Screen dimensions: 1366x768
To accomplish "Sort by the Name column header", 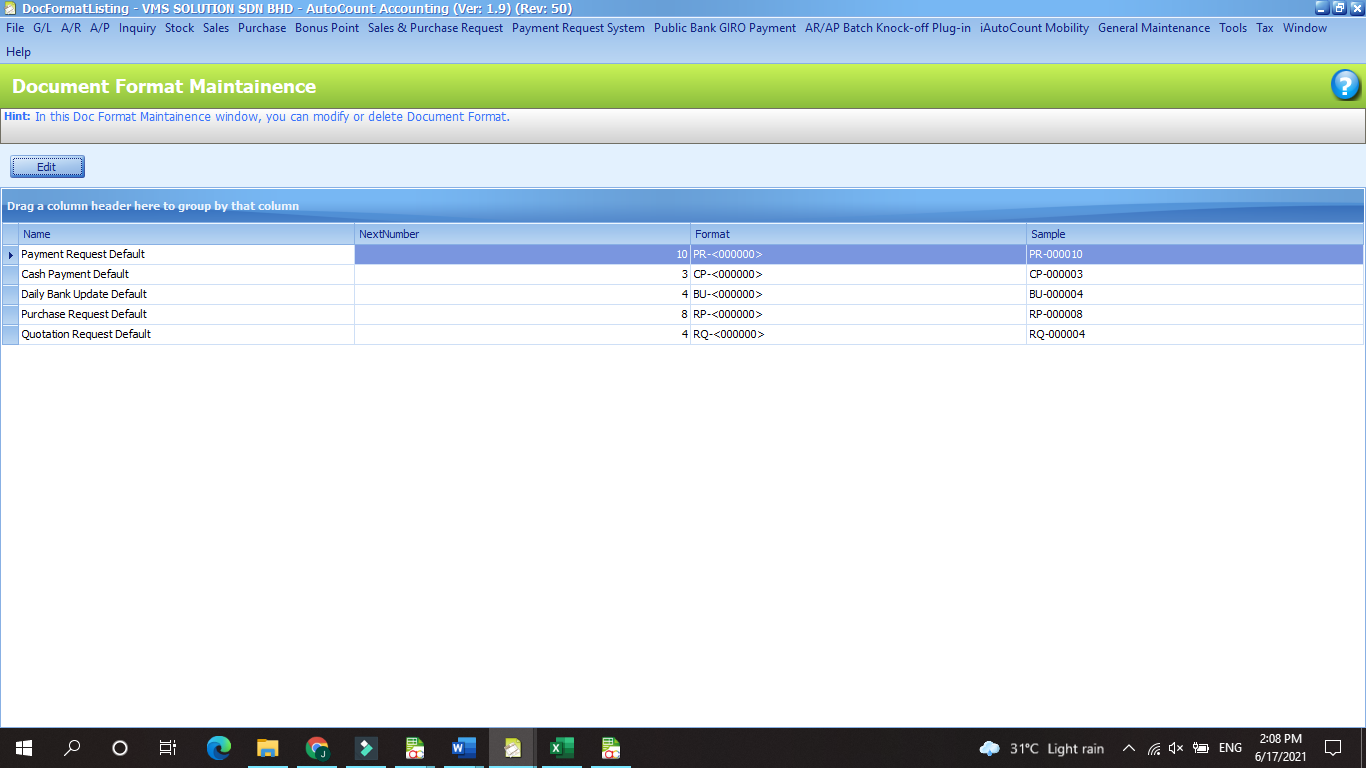I will pyautogui.click(x=186, y=234).
